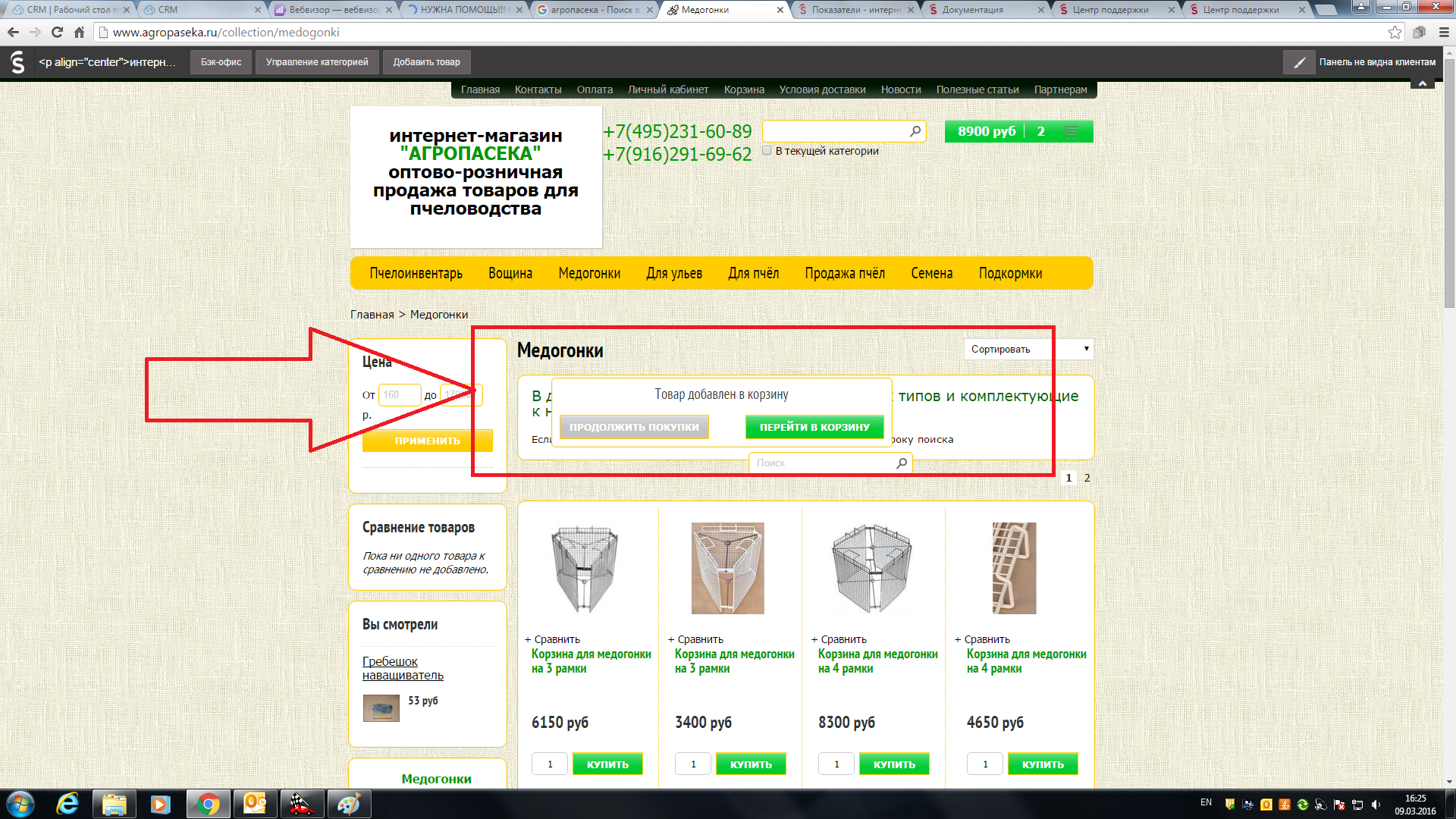The height and width of the screenshot is (819, 1456).
Task: Open Условия доставки link
Action: click(822, 89)
